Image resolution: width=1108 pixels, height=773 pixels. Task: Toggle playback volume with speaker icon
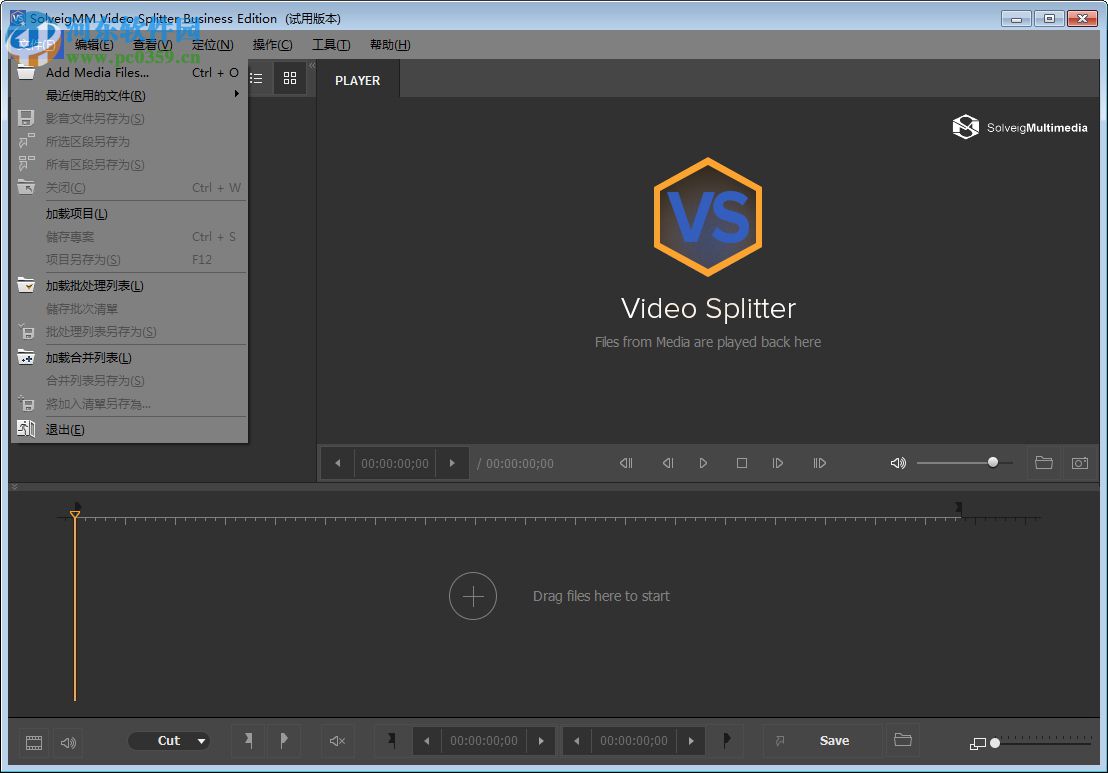pos(898,463)
